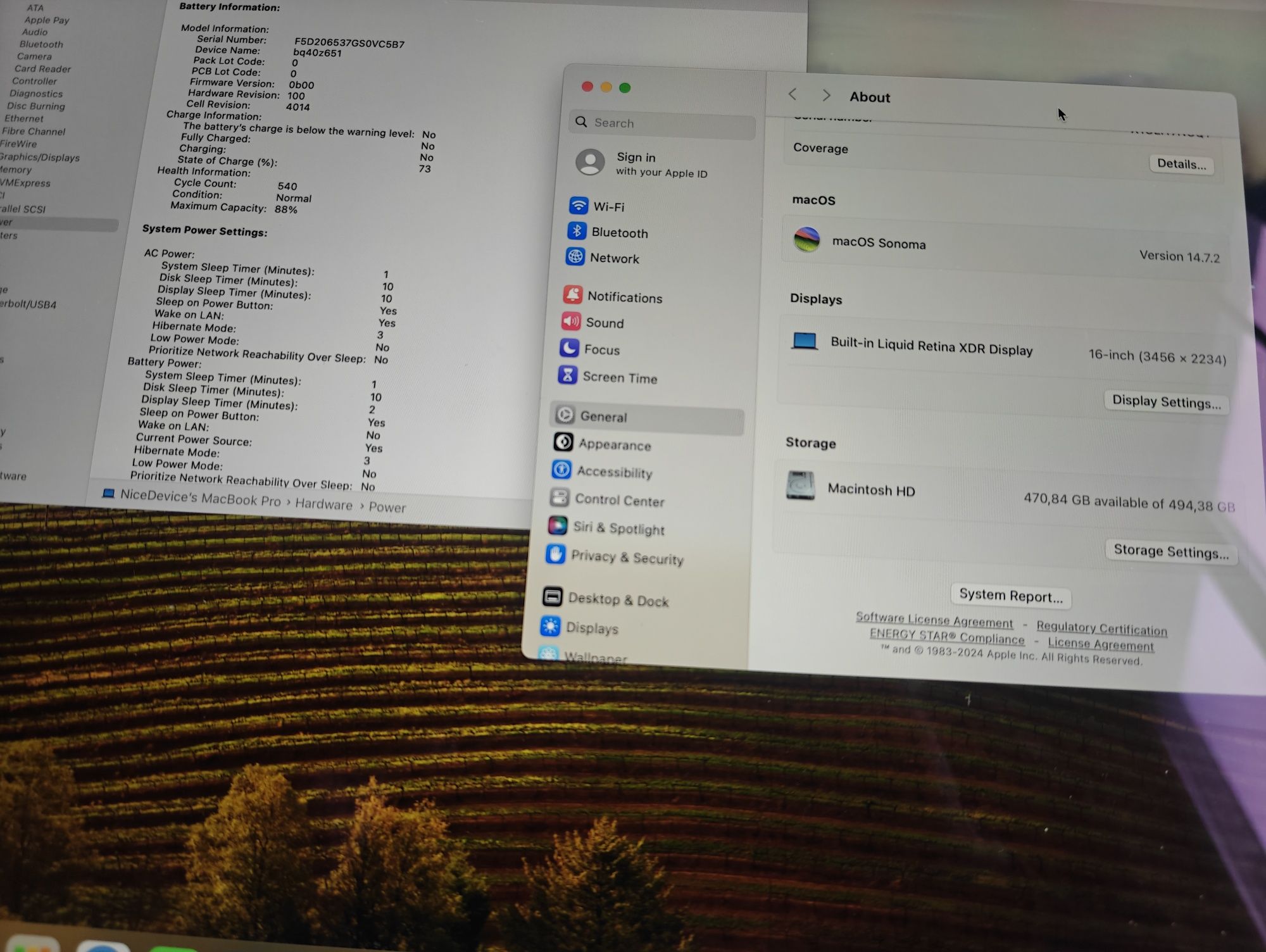The image size is (1266, 952).
Task: Click the MacBook icon in the System Report path bar
Action: click(x=108, y=493)
